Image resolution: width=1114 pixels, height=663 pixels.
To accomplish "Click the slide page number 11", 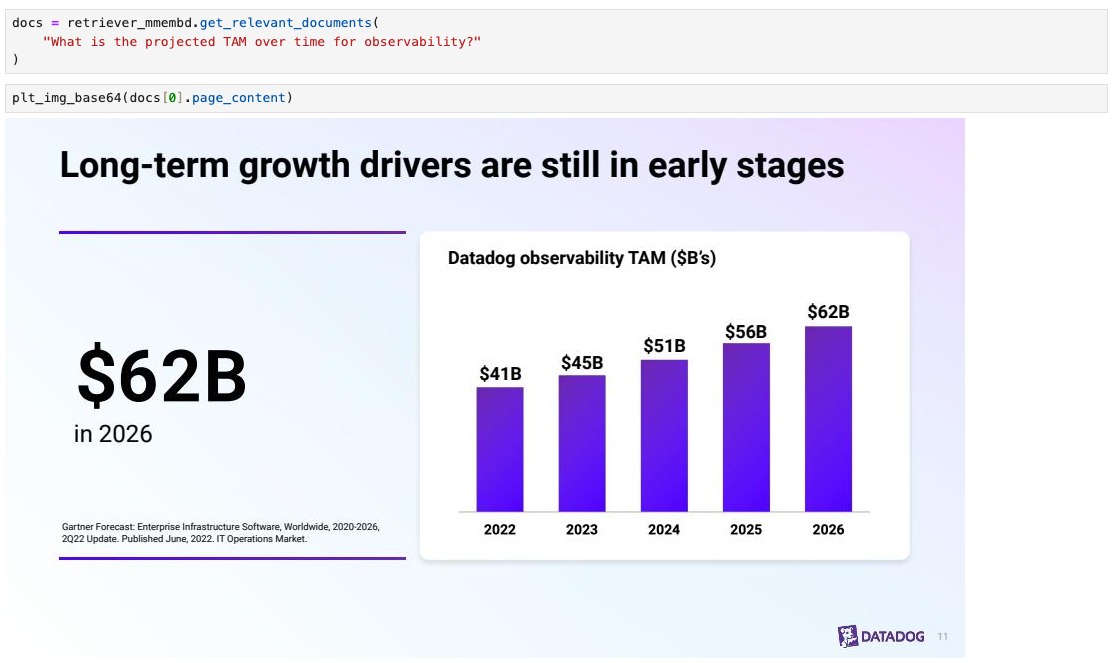I will [943, 637].
